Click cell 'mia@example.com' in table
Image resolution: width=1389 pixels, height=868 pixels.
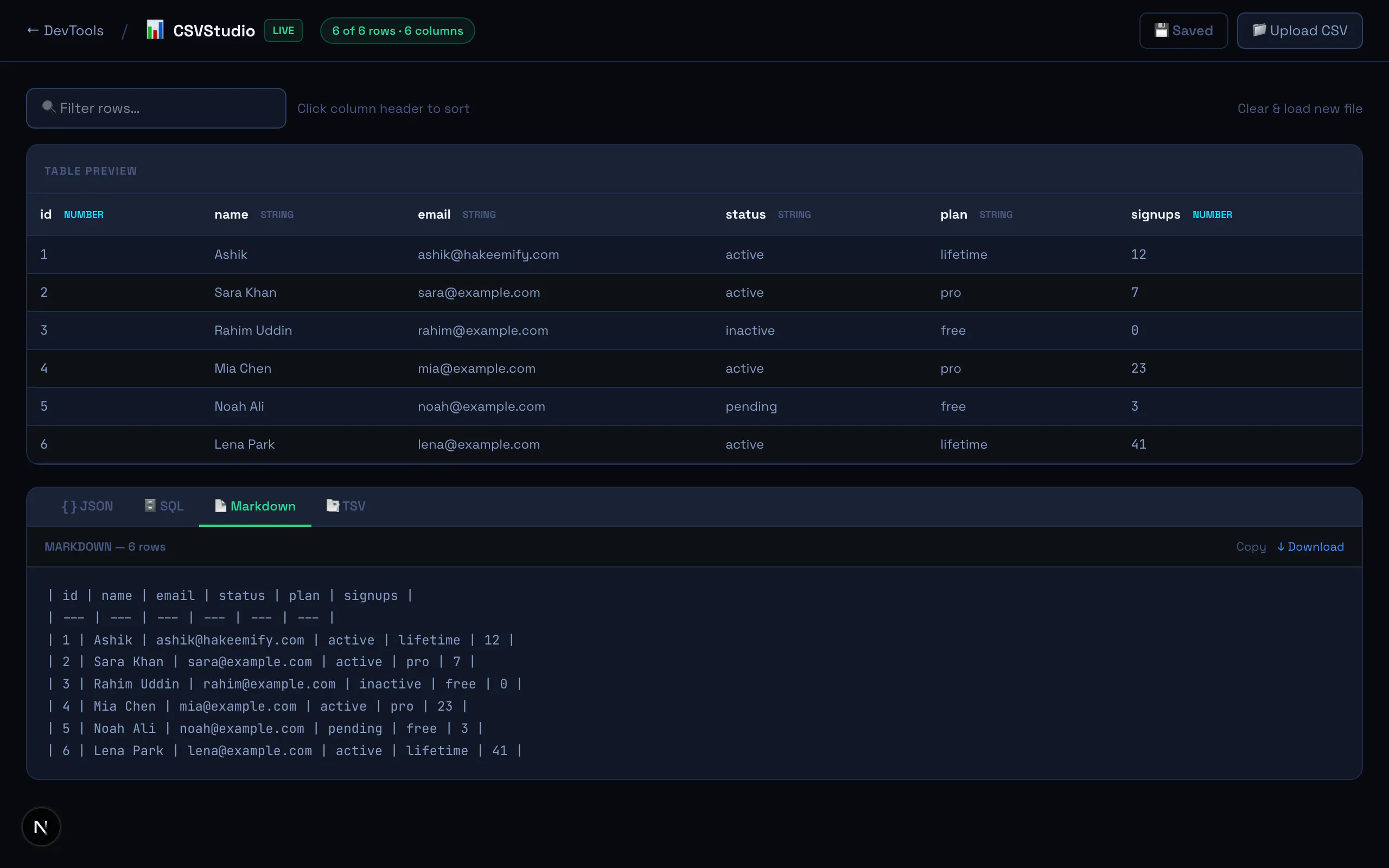pos(476,368)
